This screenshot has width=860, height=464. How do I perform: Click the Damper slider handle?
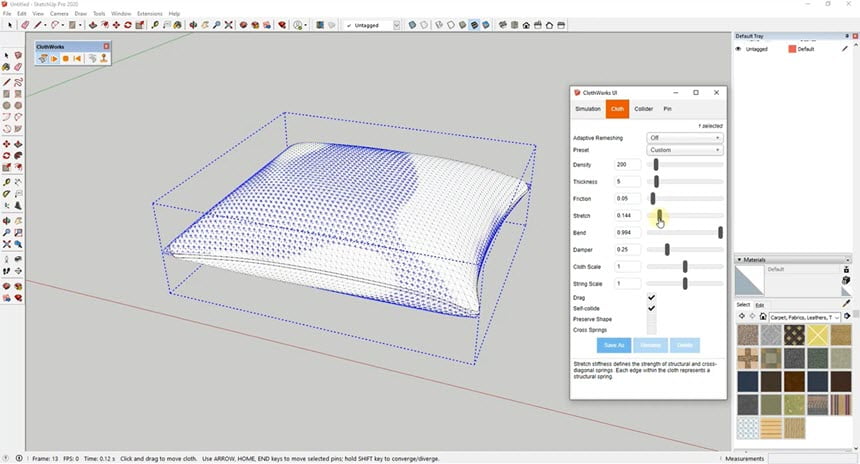(x=667, y=250)
